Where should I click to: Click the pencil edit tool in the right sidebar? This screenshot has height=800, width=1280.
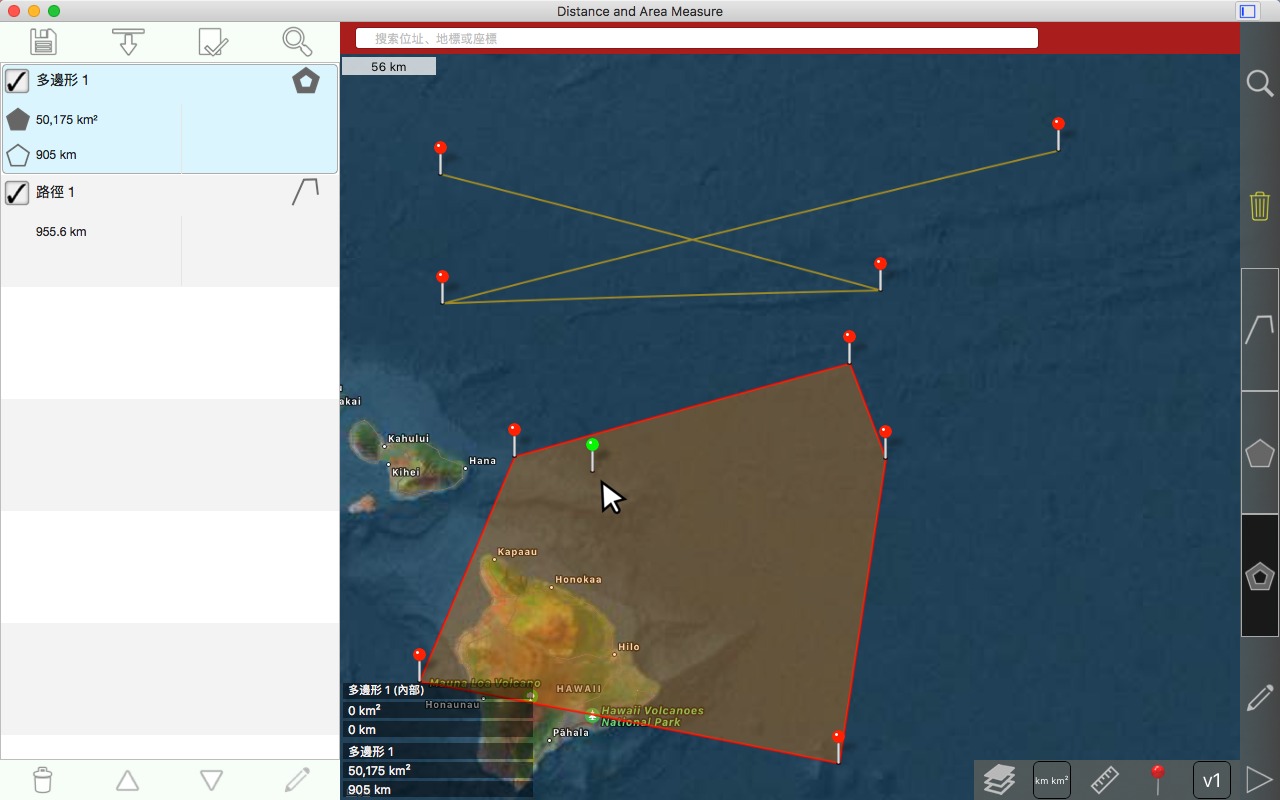click(x=1260, y=698)
